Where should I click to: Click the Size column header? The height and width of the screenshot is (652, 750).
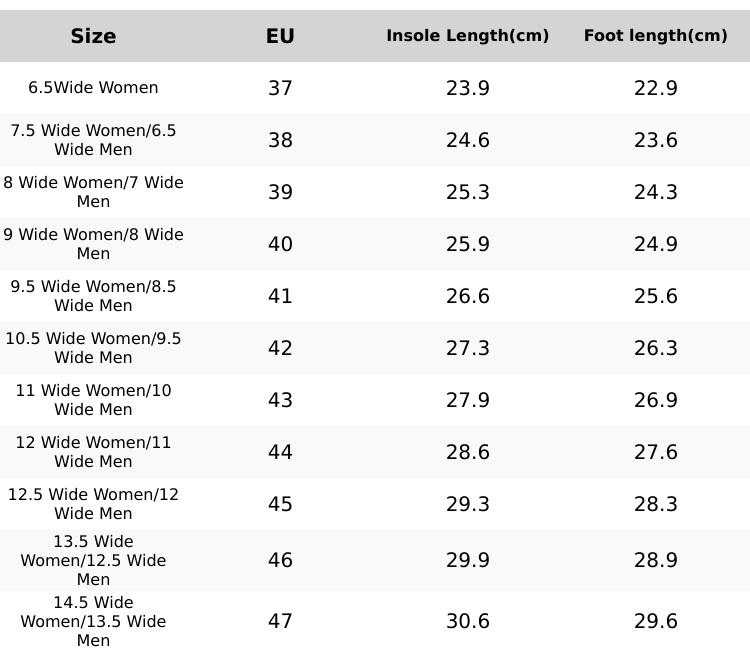pyautogui.click(x=93, y=36)
